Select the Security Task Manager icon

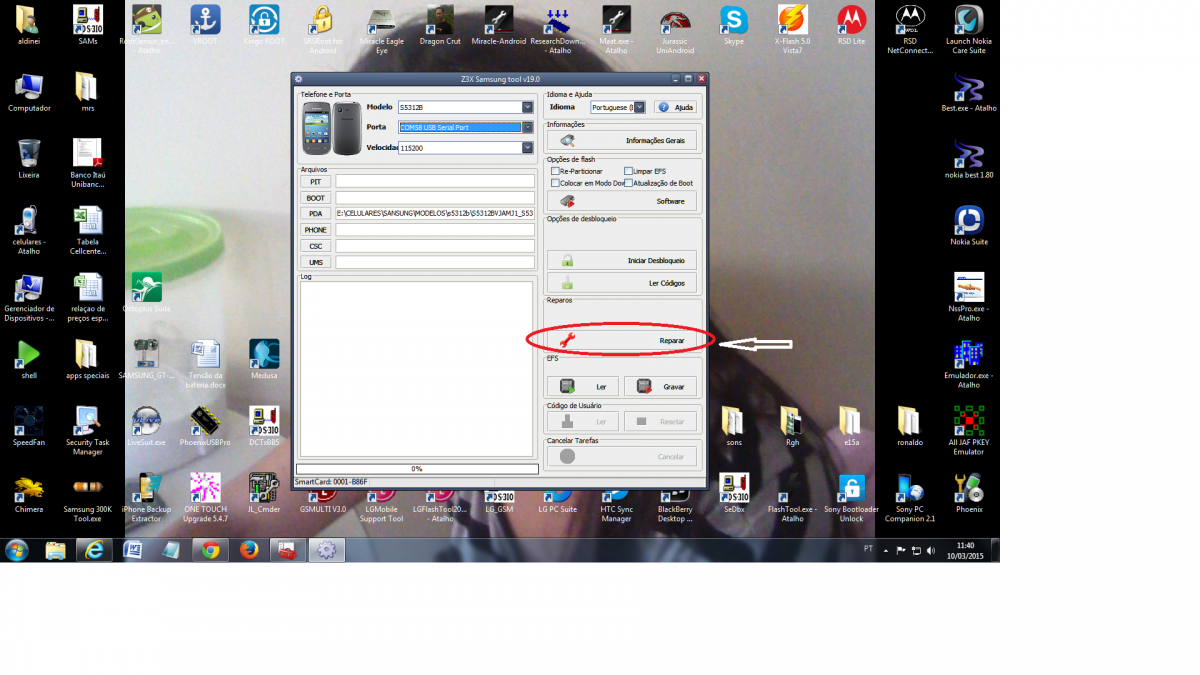88,431
